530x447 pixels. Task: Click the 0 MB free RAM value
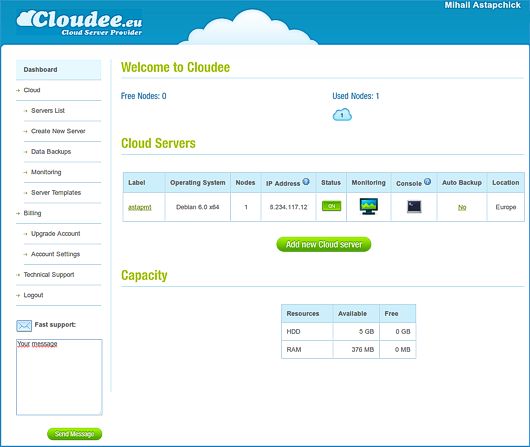click(x=403, y=350)
